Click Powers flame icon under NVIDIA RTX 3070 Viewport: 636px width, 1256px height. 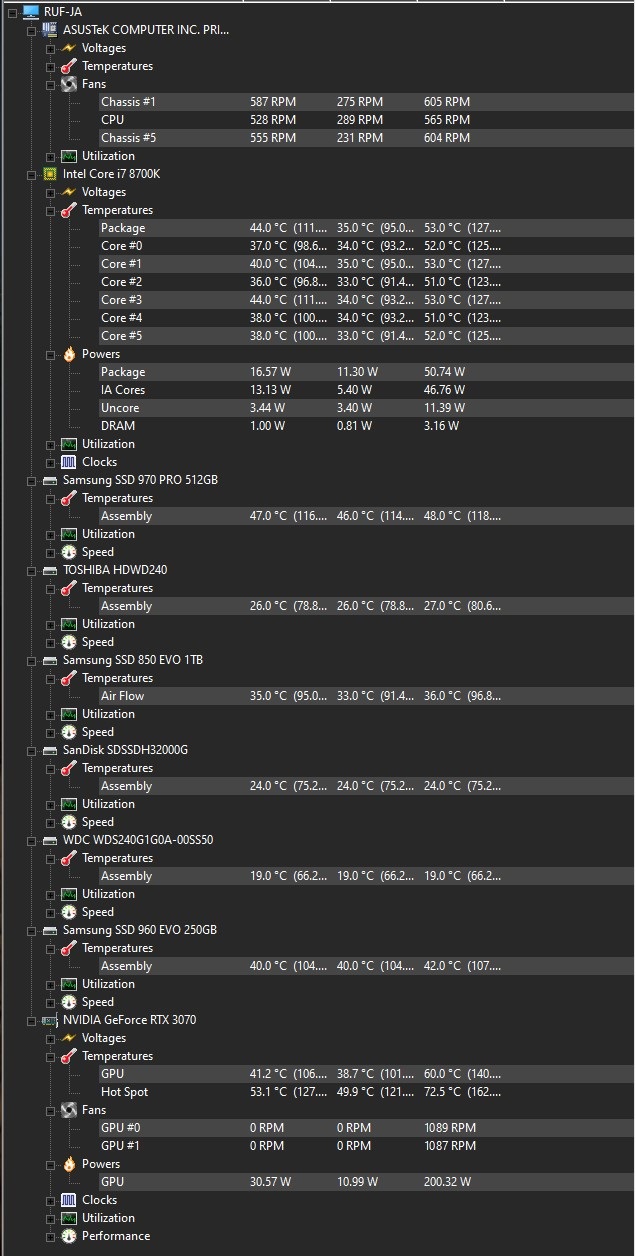pyautogui.click(x=69, y=1164)
